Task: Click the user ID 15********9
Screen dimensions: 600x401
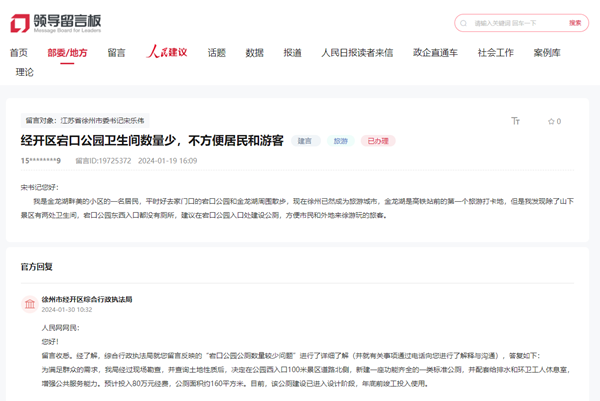Action: point(41,161)
